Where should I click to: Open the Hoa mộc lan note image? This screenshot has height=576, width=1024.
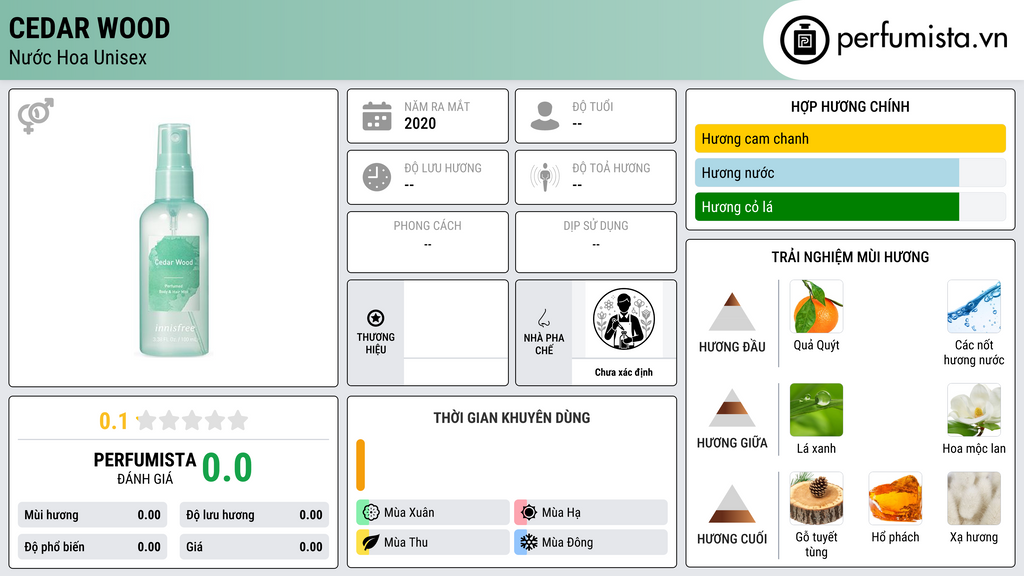974,409
